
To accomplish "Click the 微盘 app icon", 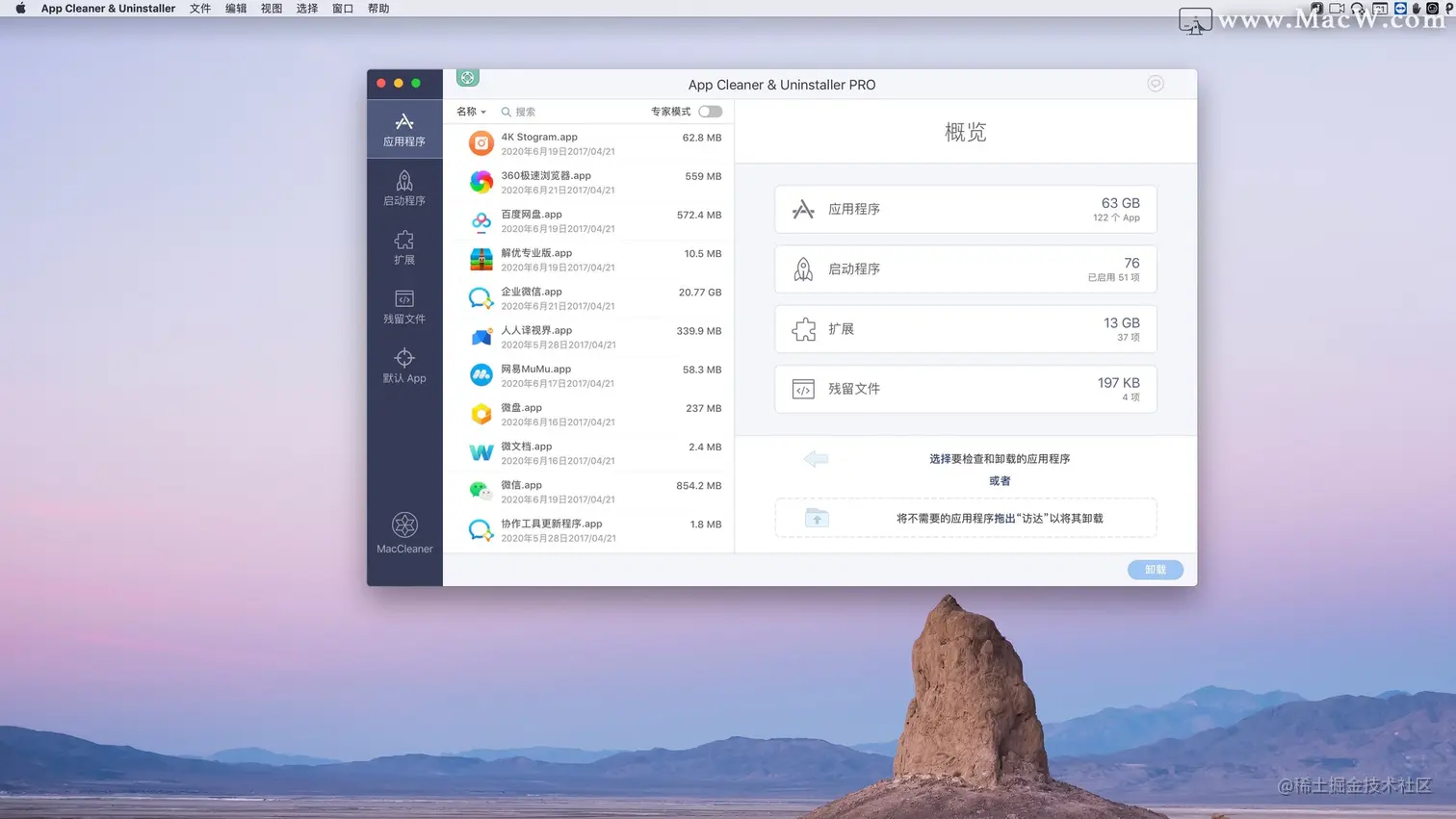I will (x=481, y=414).
